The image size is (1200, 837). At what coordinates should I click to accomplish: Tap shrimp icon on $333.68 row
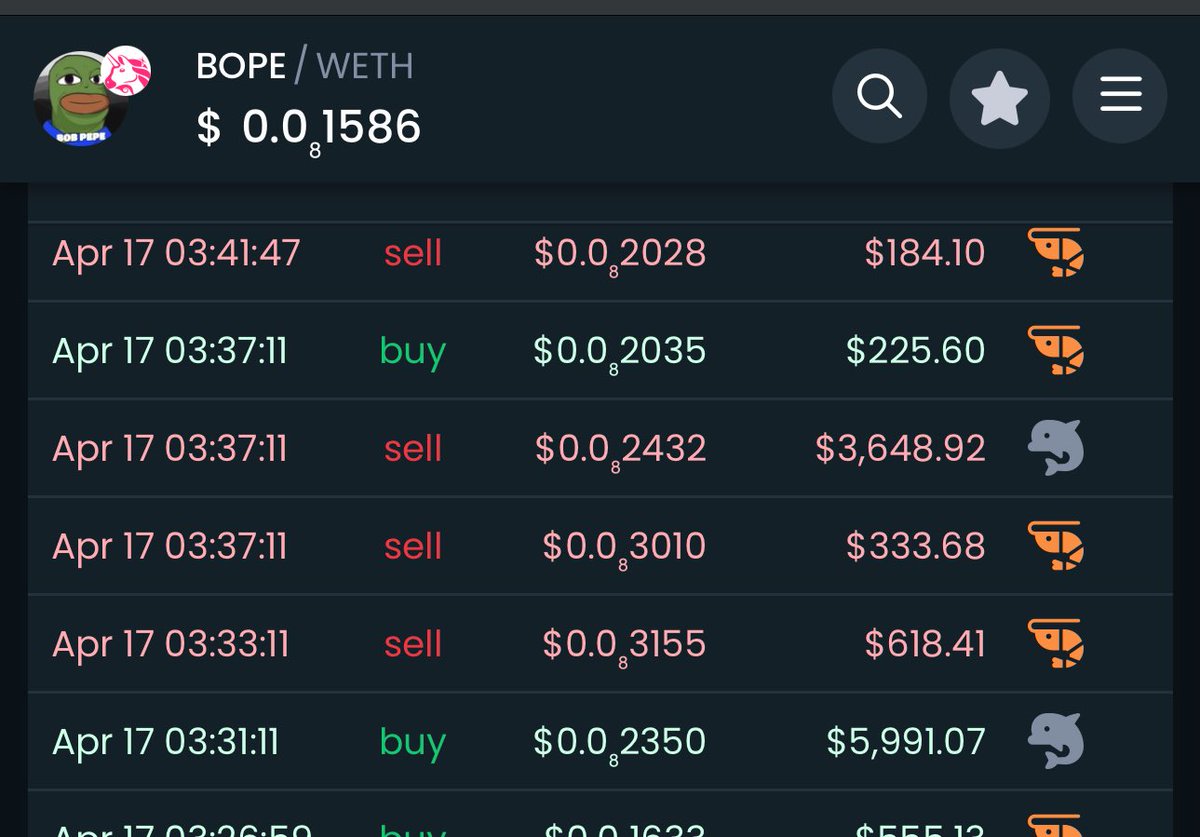1056,546
